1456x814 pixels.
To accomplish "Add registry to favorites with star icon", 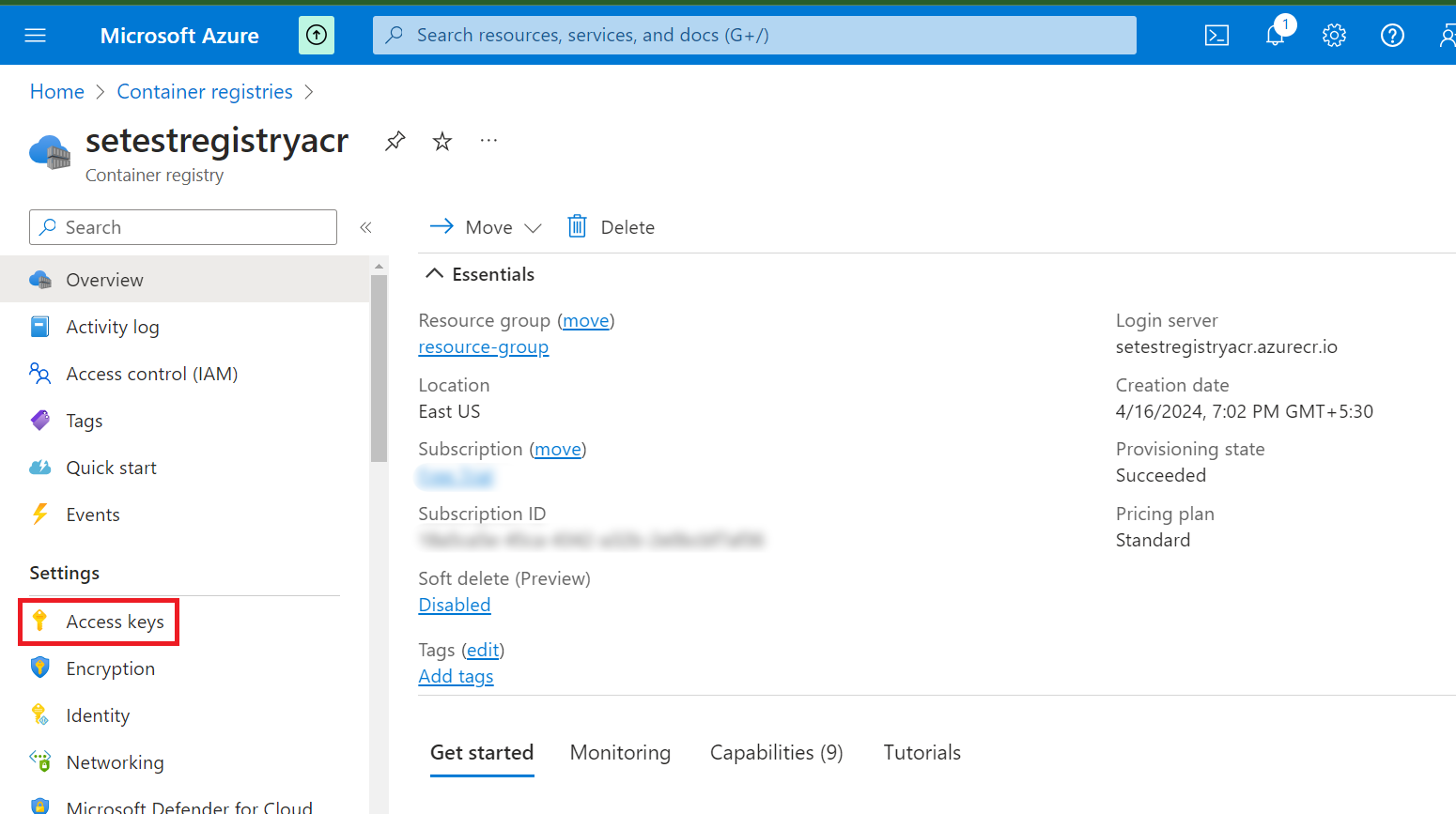I will click(x=442, y=142).
